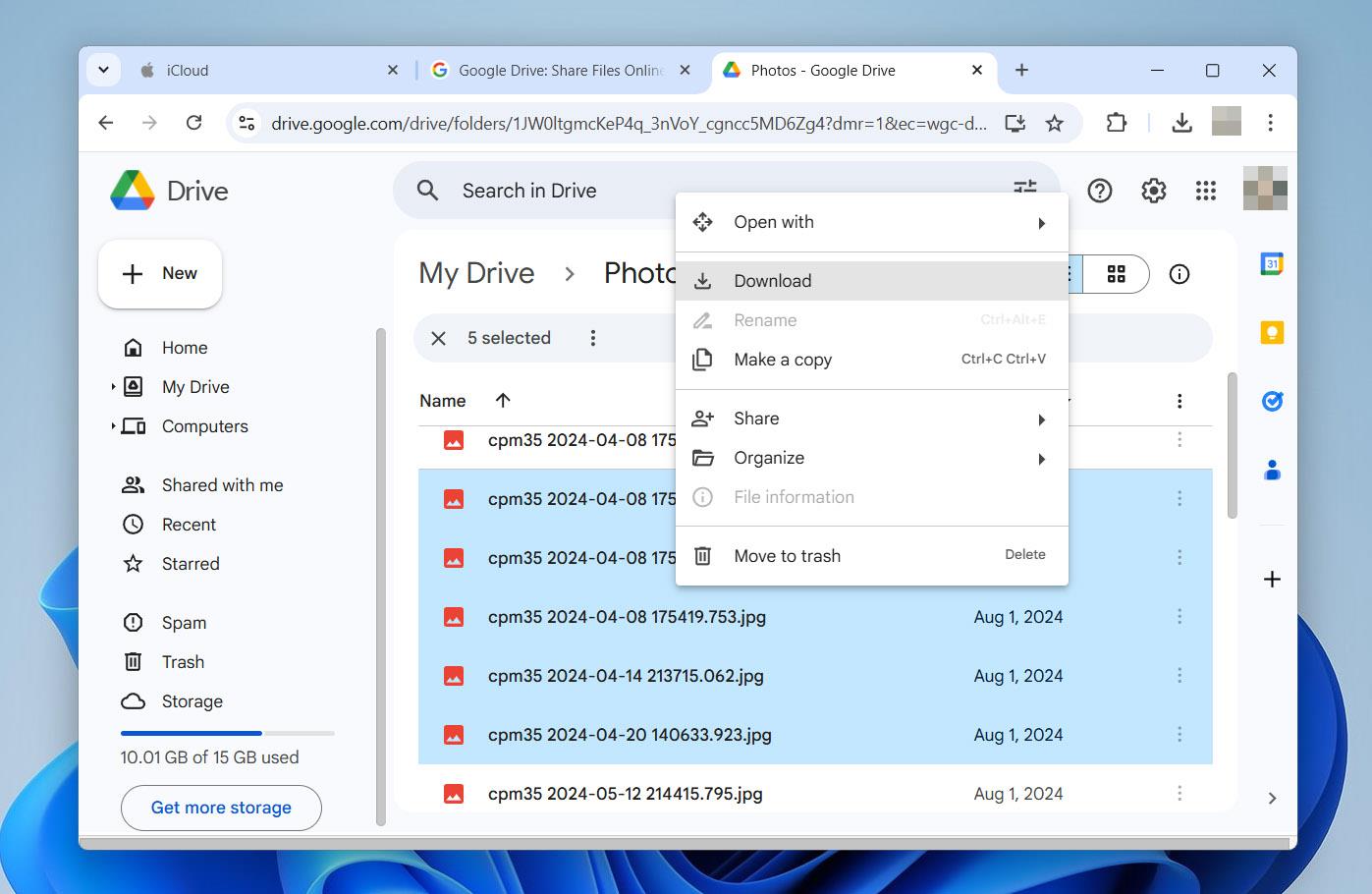
Task: Switch to Google Drive: Share Files tab
Action: click(560, 70)
